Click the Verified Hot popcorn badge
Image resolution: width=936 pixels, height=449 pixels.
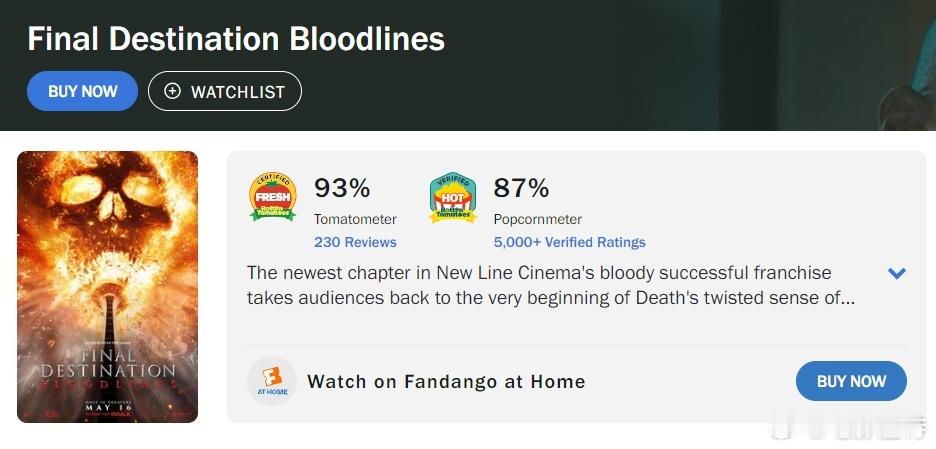point(452,197)
